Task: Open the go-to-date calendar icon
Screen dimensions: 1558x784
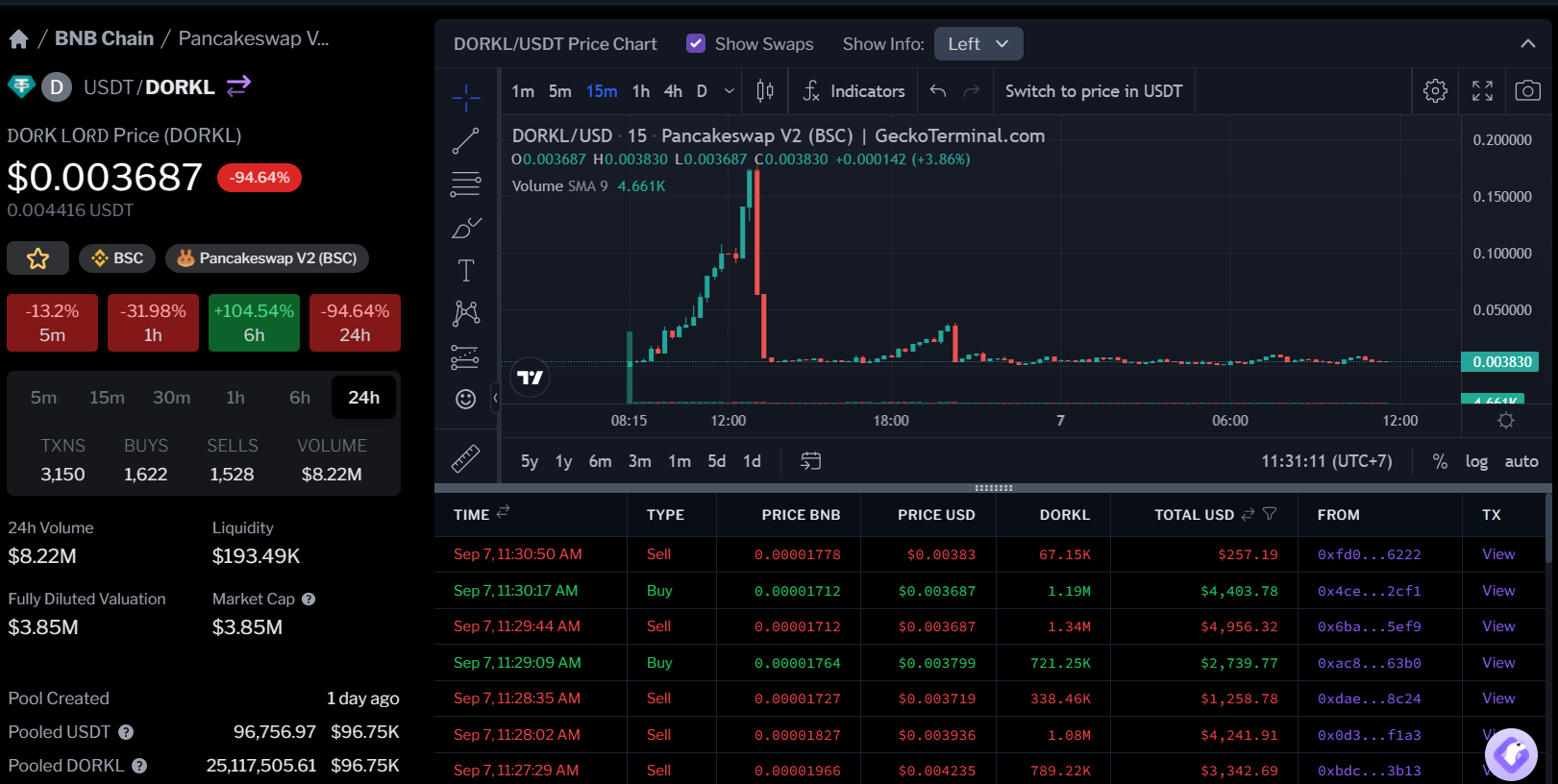Action: (x=810, y=461)
